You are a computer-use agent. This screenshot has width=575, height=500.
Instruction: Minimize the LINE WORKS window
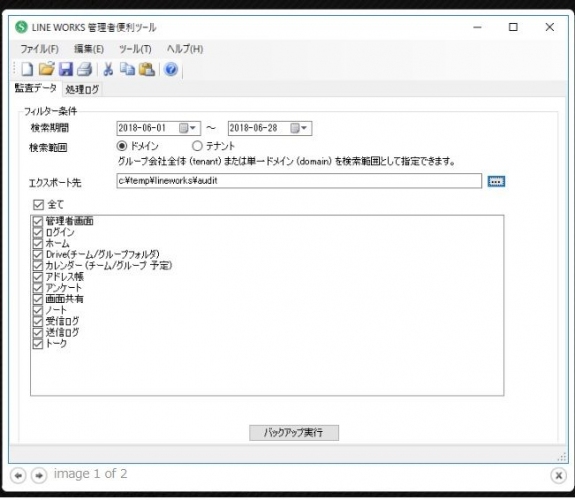477,27
